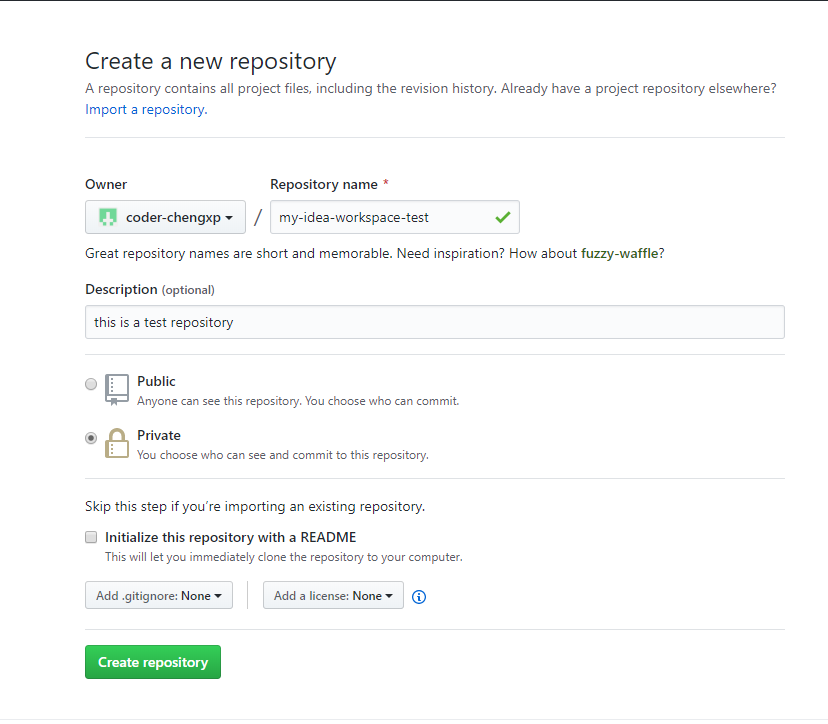Click the Create a new repository heading
The height and width of the screenshot is (724, 828).
211,61
